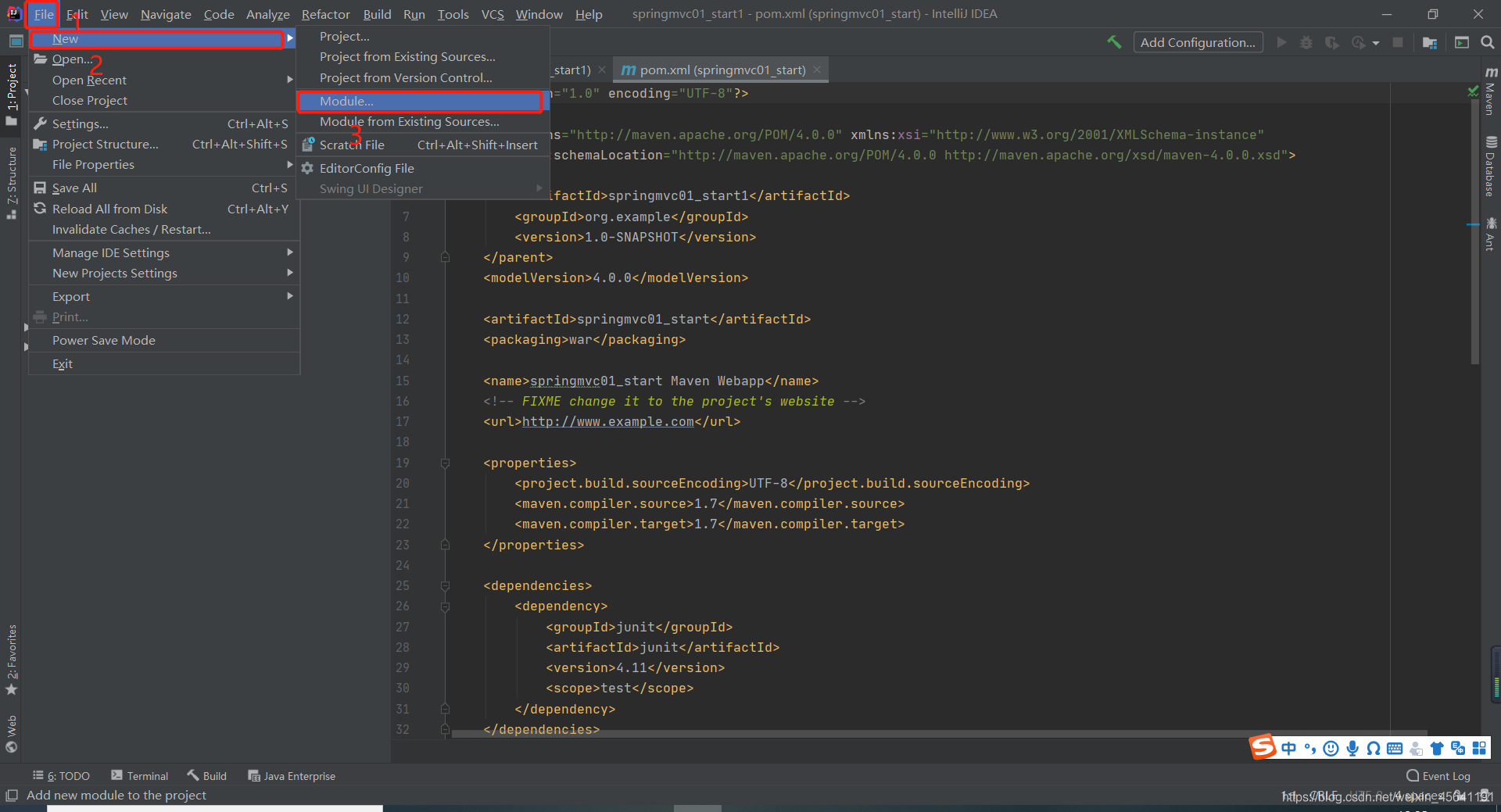This screenshot has height=812, width=1501.
Task: Open the Java Enterprise tool window
Action: coord(292,776)
